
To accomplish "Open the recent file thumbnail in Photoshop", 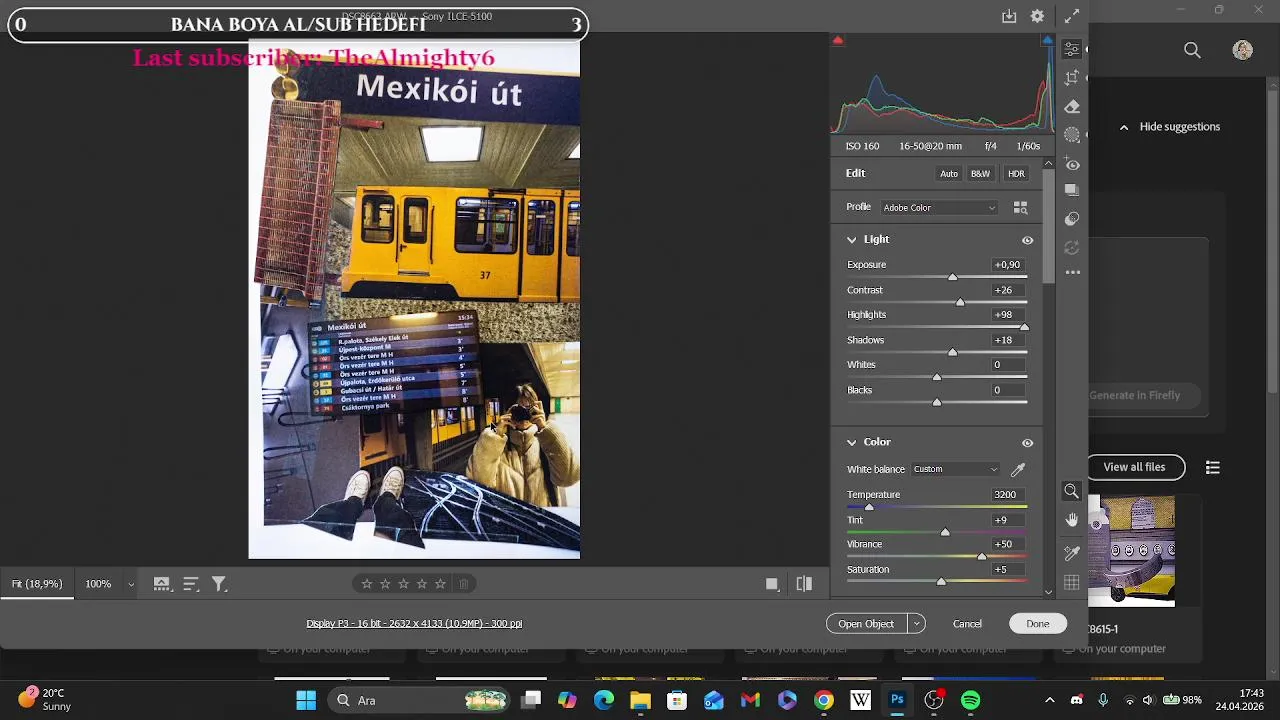I will pyautogui.click(x=1132, y=551).
